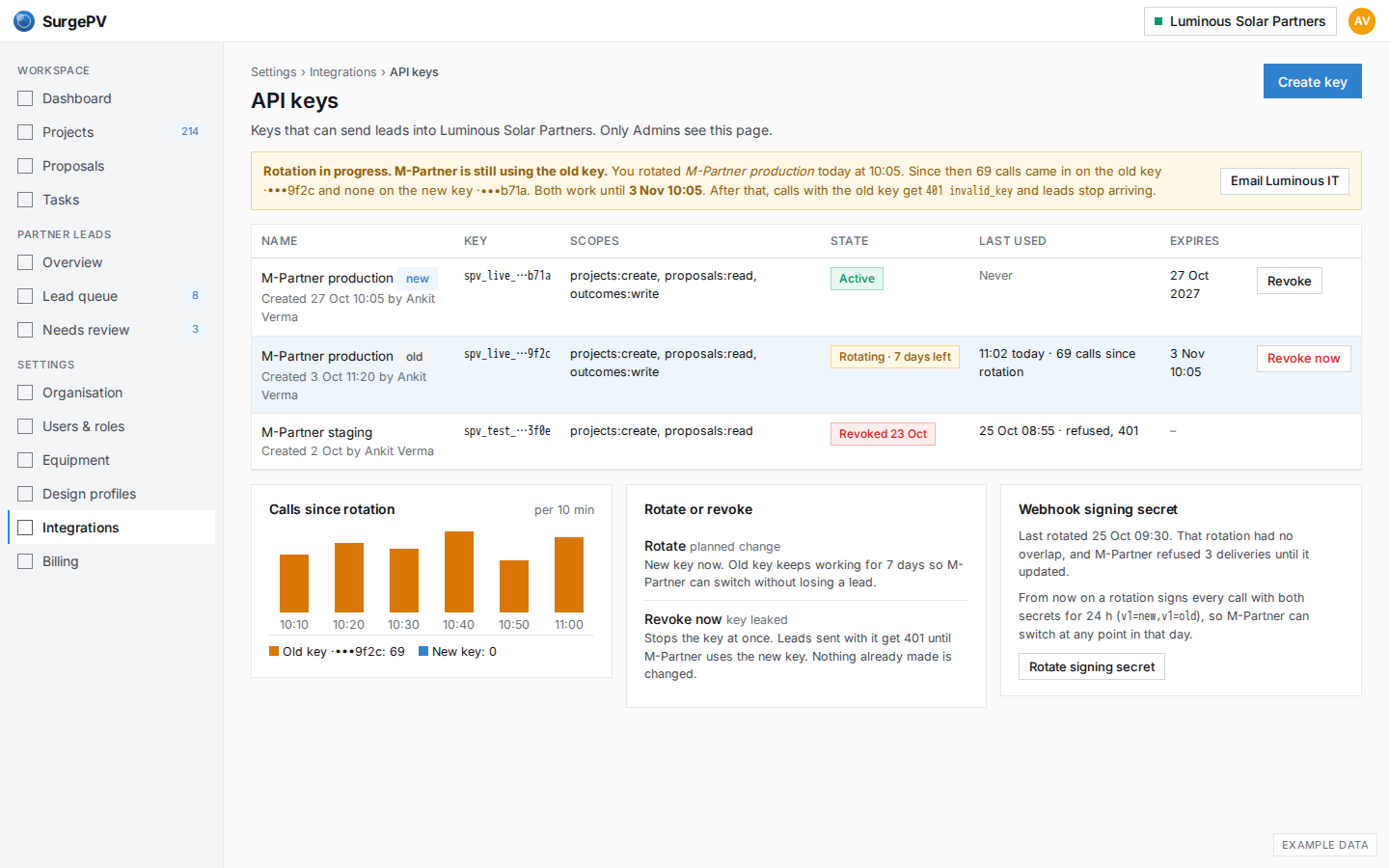
Task: Click the square icon beside Organisation
Action: pyautogui.click(x=25, y=393)
